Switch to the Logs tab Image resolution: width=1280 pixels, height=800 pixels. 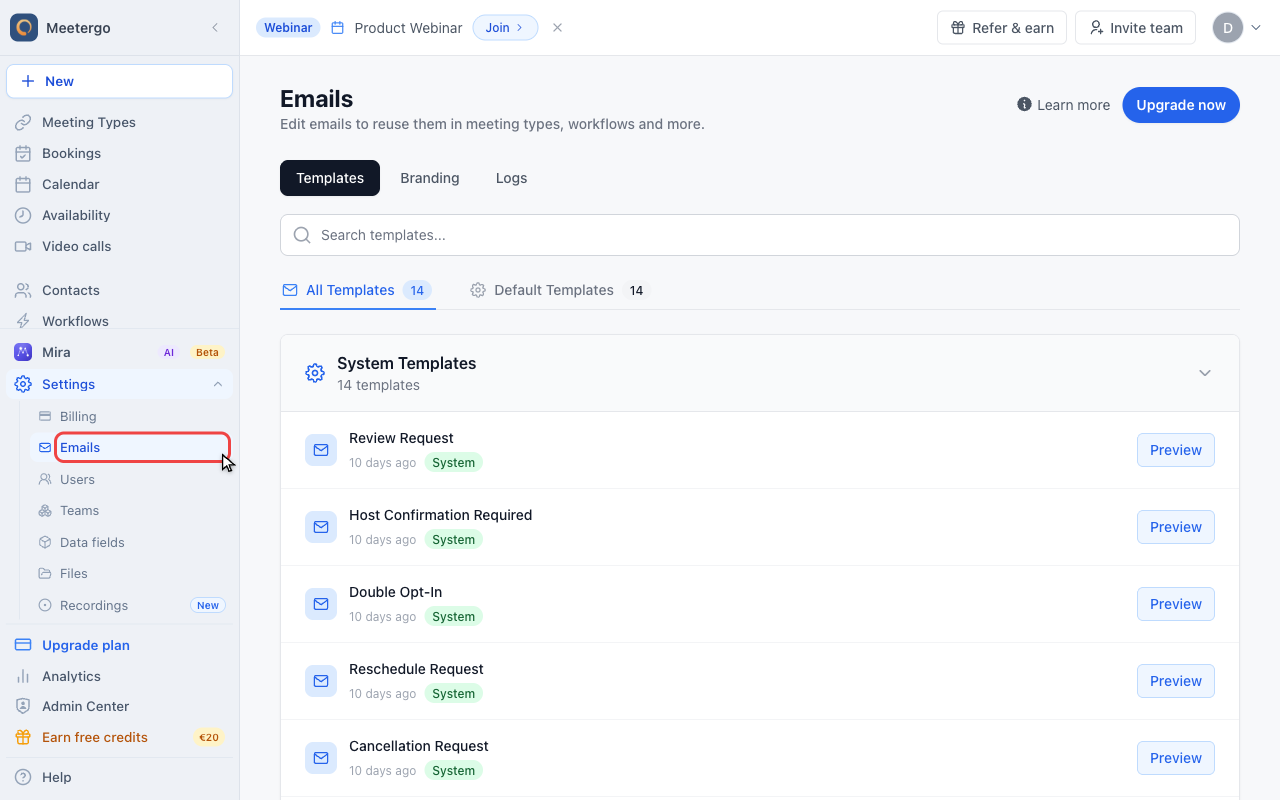[511, 178]
